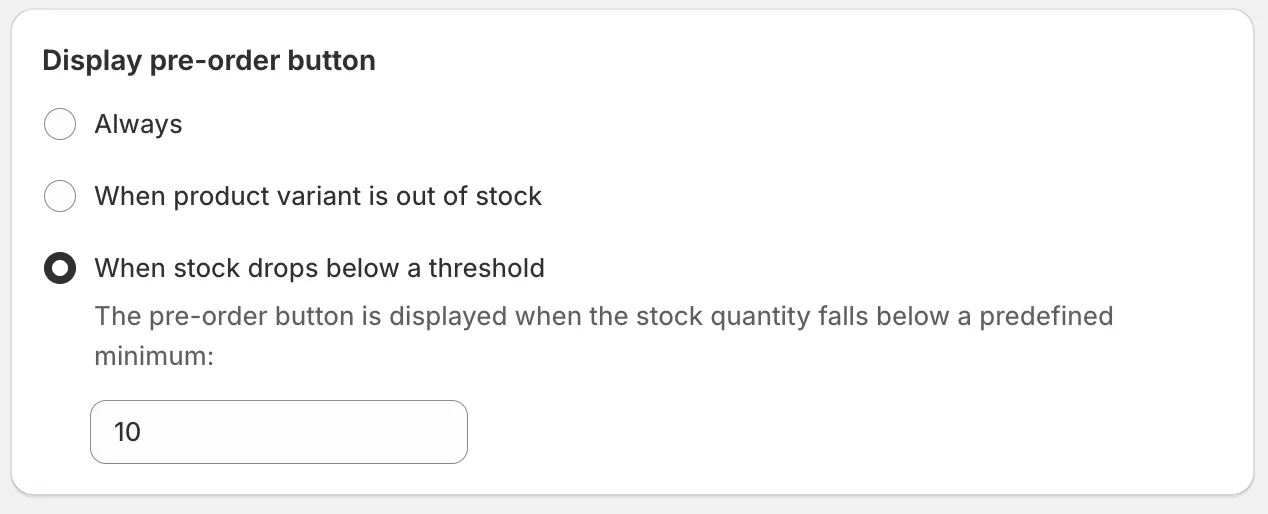Click the word "predefined" in the description
The height and width of the screenshot is (514, 1268).
point(1045,317)
